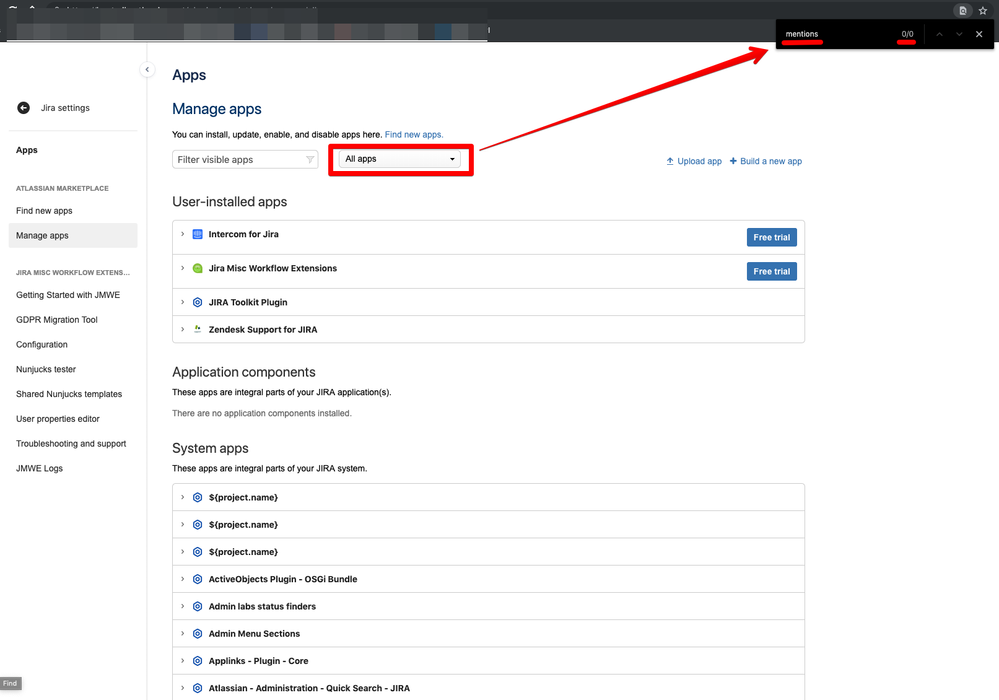Image resolution: width=999 pixels, height=700 pixels.
Task: Select Manage apps in the sidebar
Action: (73, 236)
